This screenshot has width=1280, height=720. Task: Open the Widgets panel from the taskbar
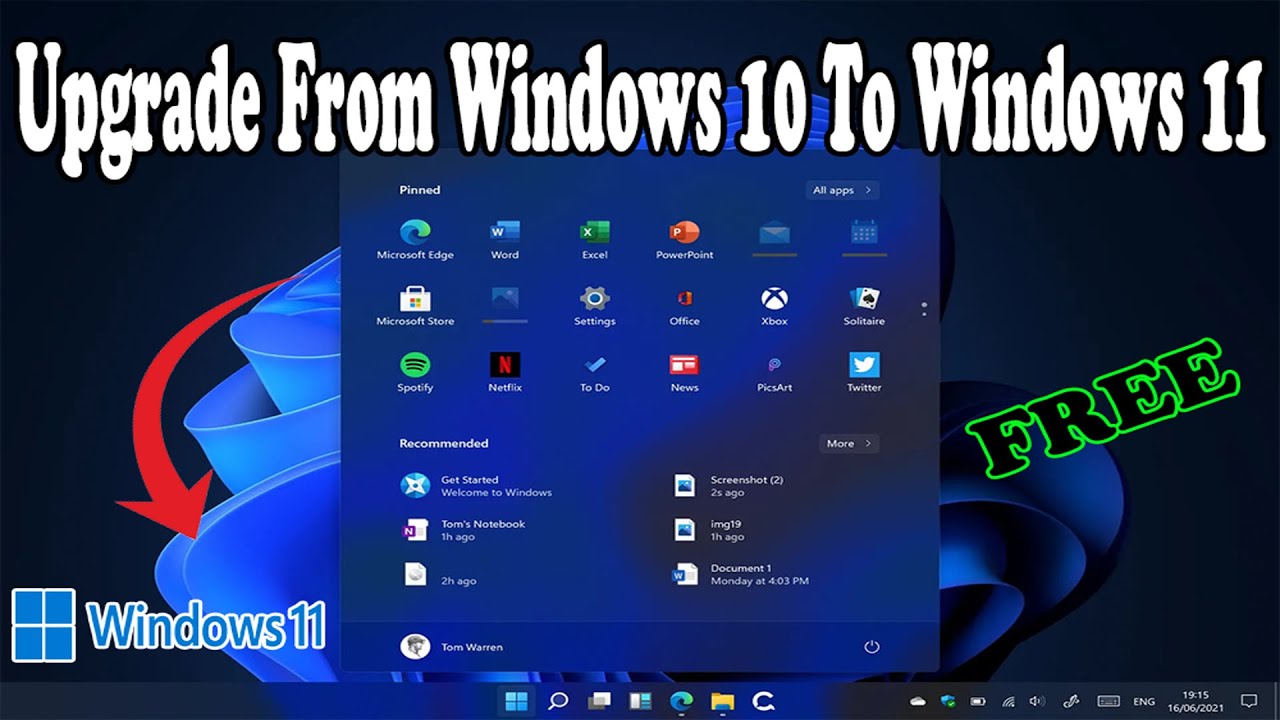(640, 701)
